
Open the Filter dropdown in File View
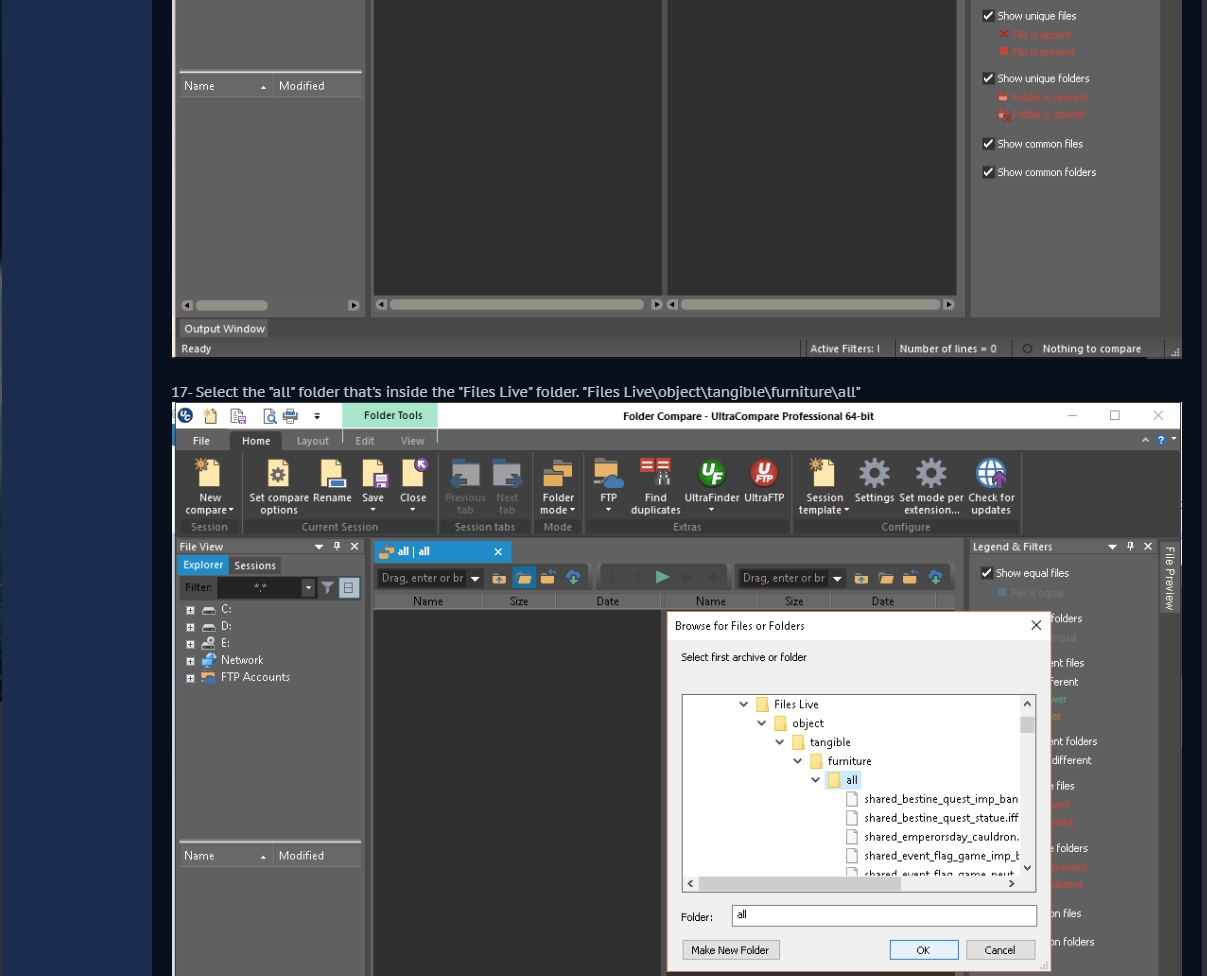click(x=308, y=588)
